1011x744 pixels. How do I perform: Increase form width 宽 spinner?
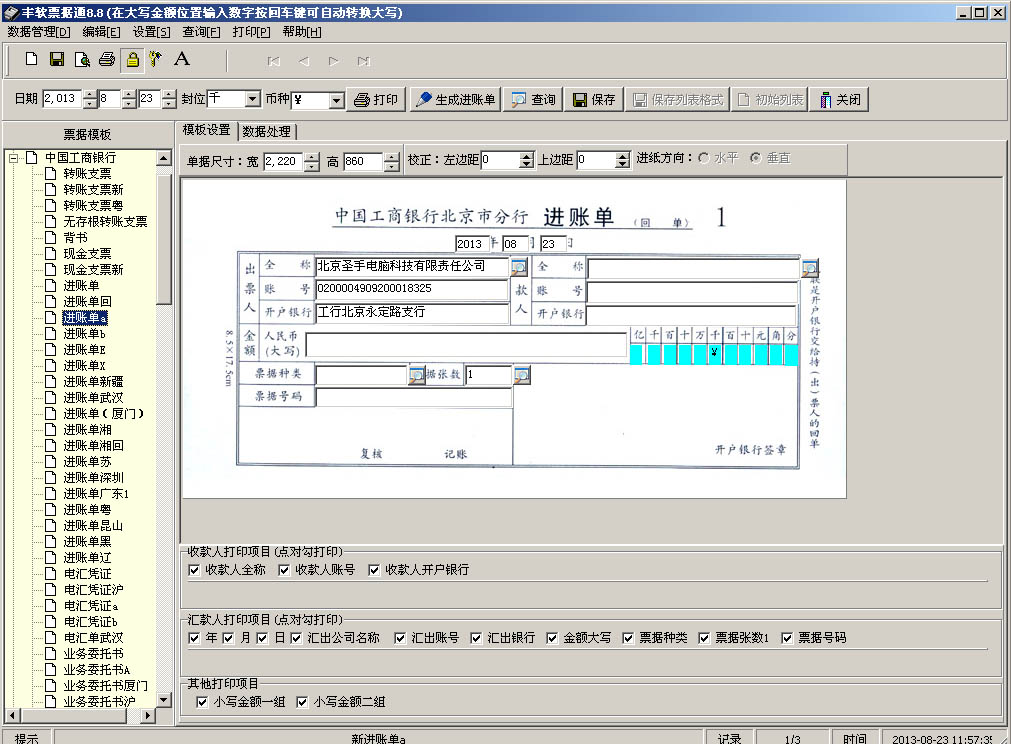point(311,157)
